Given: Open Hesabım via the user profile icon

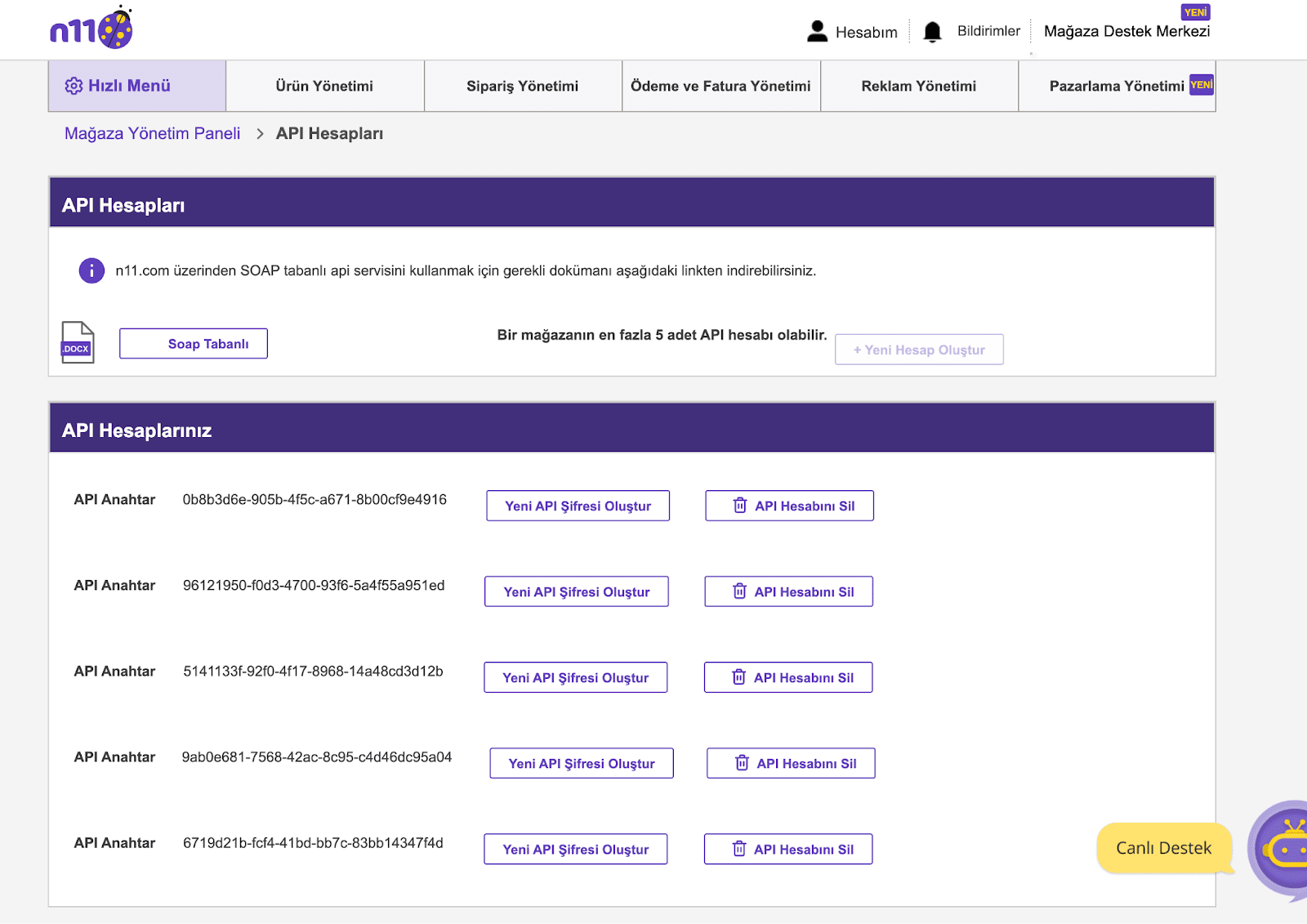Looking at the screenshot, I should click(817, 32).
